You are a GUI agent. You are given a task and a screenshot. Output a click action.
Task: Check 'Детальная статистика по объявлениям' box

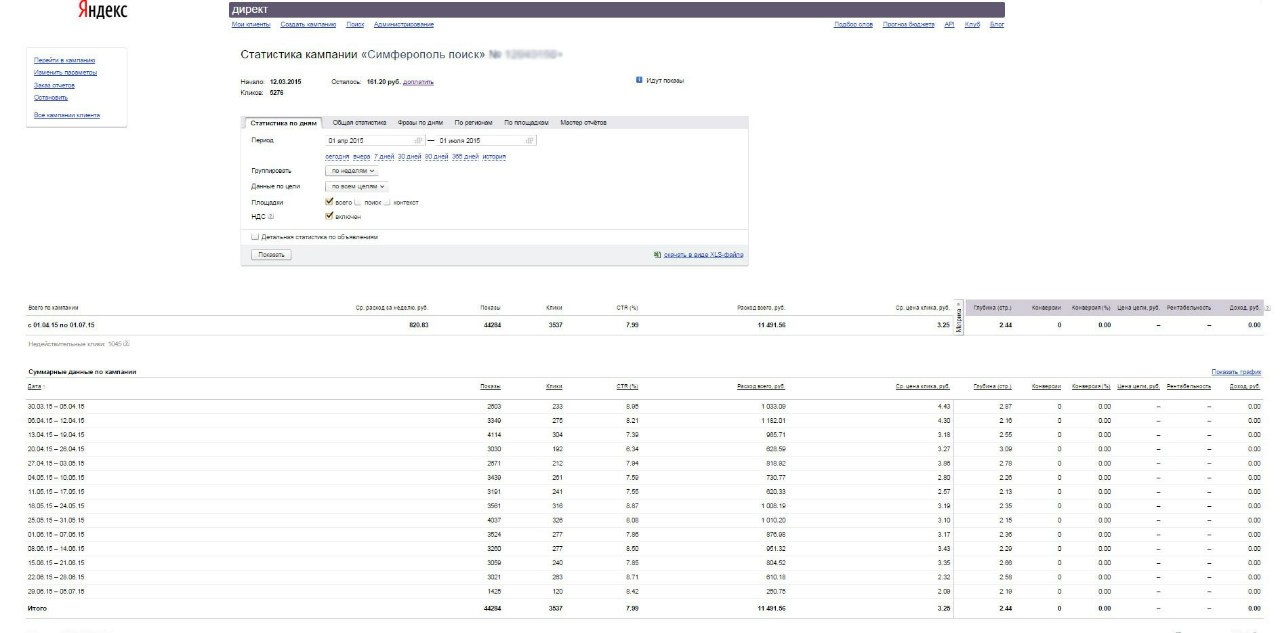pos(255,237)
